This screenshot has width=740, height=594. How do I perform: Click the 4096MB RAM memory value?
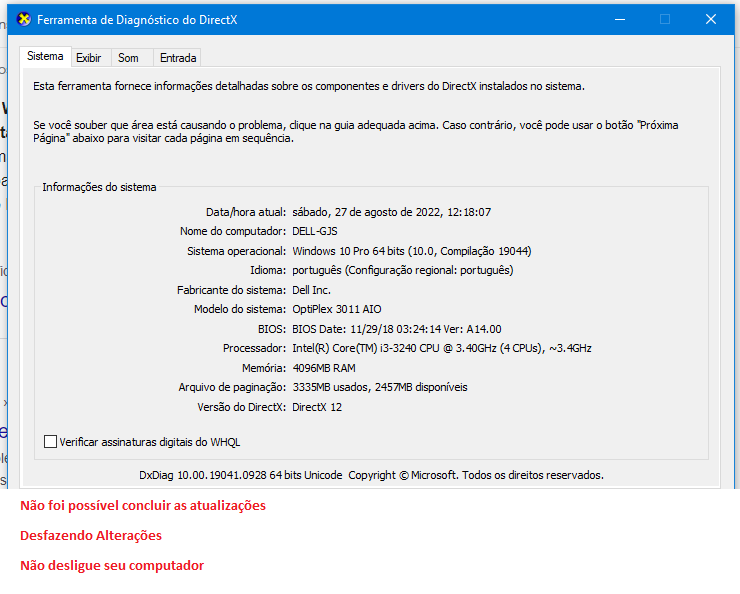click(x=324, y=368)
